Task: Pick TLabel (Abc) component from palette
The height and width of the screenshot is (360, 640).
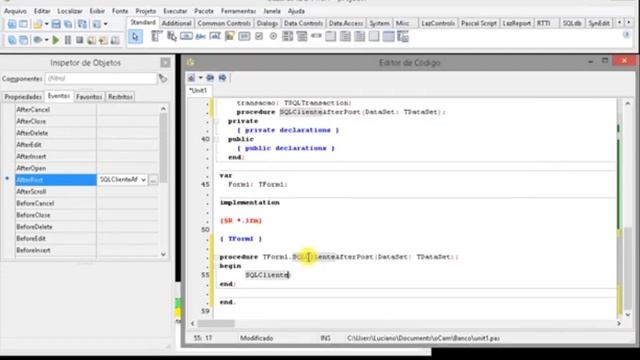Action: pyautogui.click(x=200, y=37)
